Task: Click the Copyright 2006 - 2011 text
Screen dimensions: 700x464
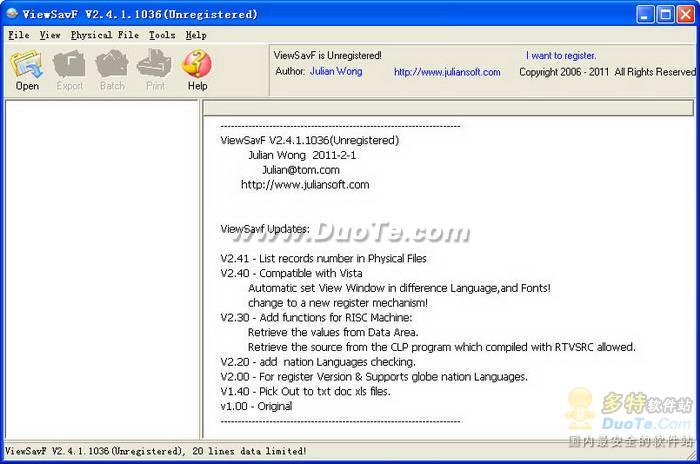Action: [607, 72]
